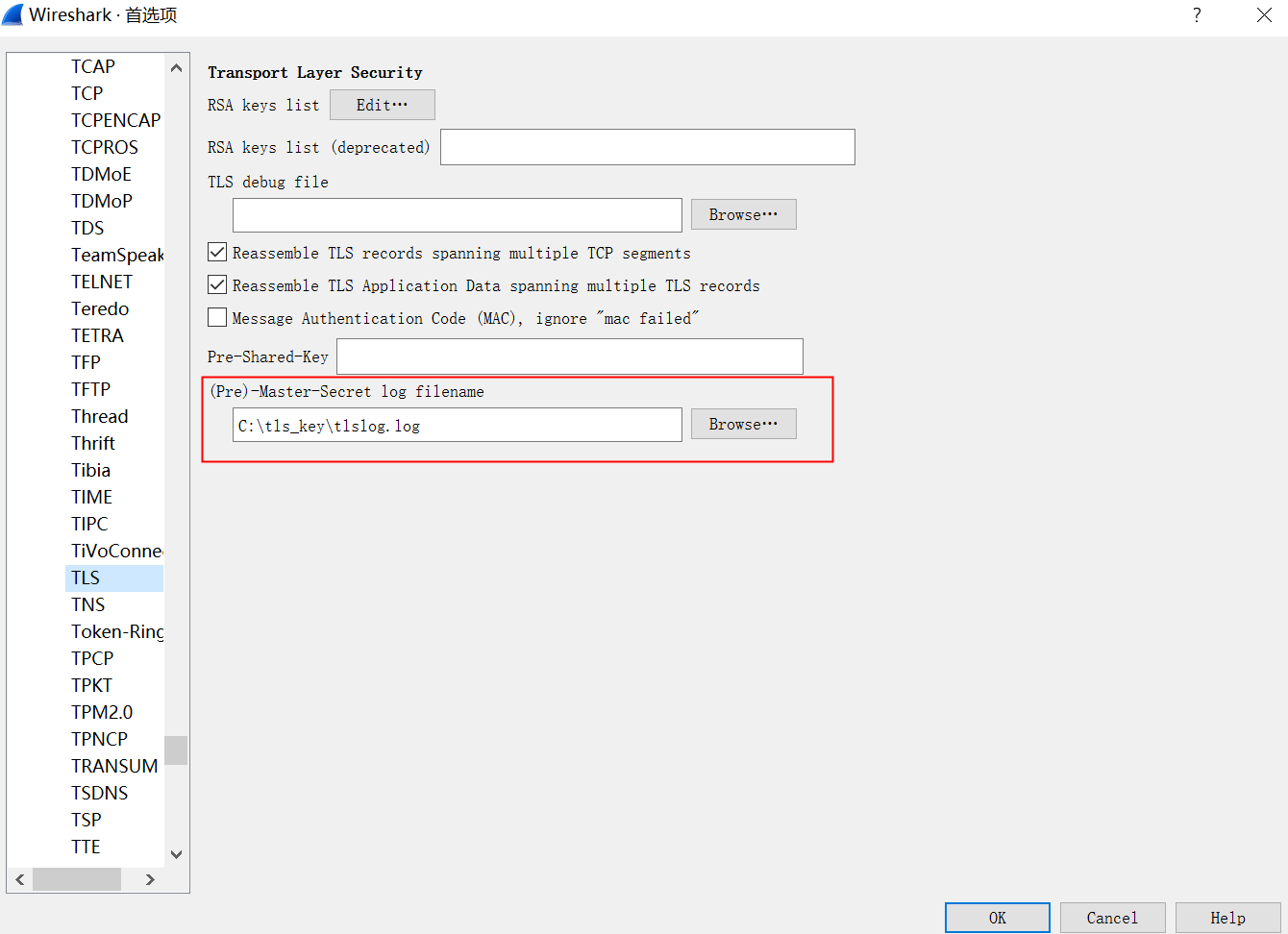This screenshot has height=934, width=1288.
Task: Select TCPROS protocol
Action: click(105, 147)
